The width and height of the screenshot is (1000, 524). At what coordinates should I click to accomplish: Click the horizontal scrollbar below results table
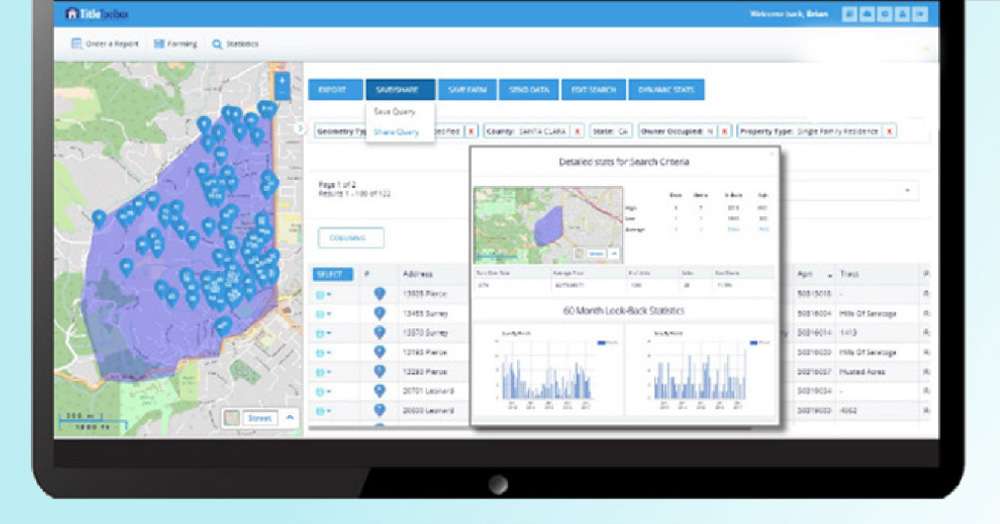529,428
